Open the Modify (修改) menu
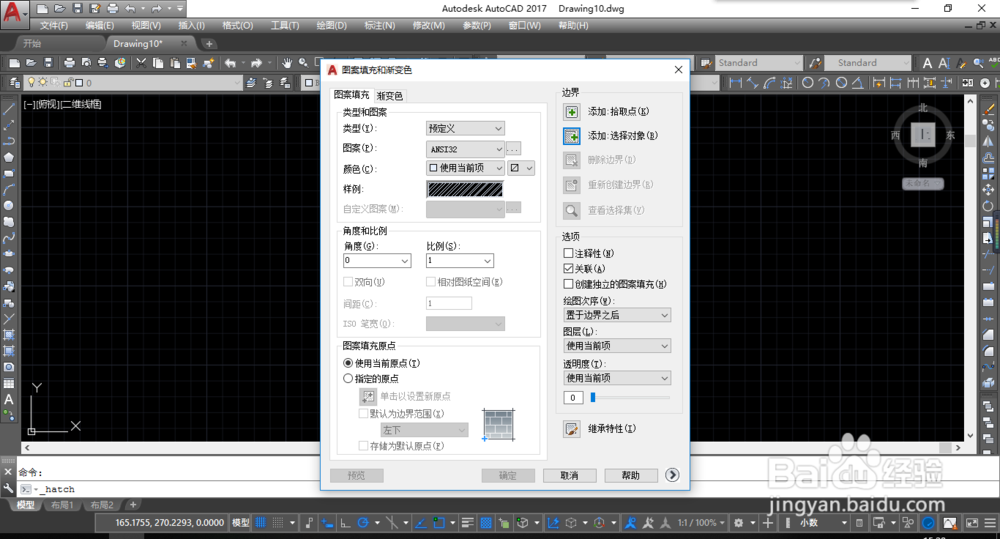The height and width of the screenshot is (539, 1000). point(429,26)
